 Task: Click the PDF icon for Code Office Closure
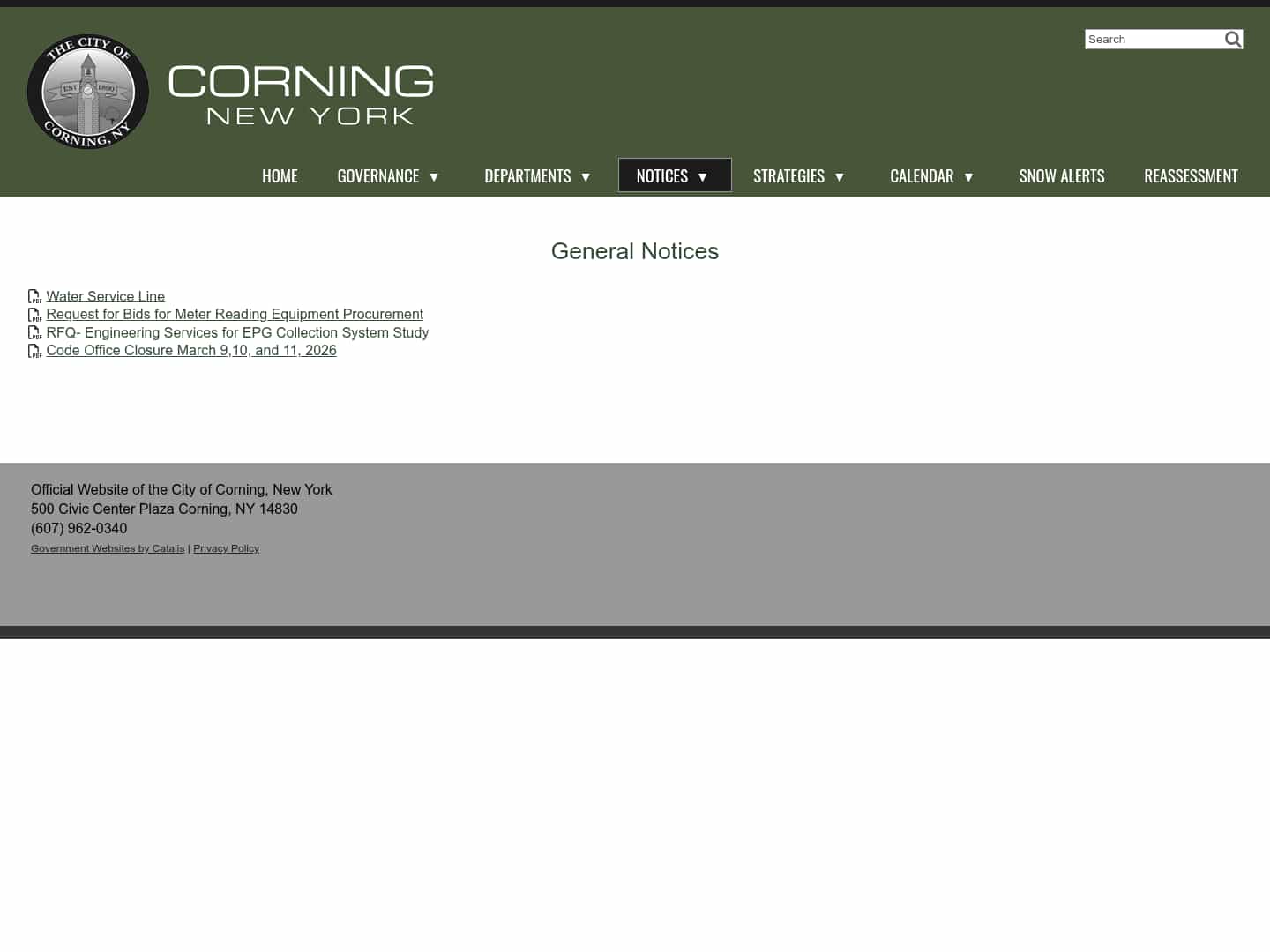coord(35,351)
